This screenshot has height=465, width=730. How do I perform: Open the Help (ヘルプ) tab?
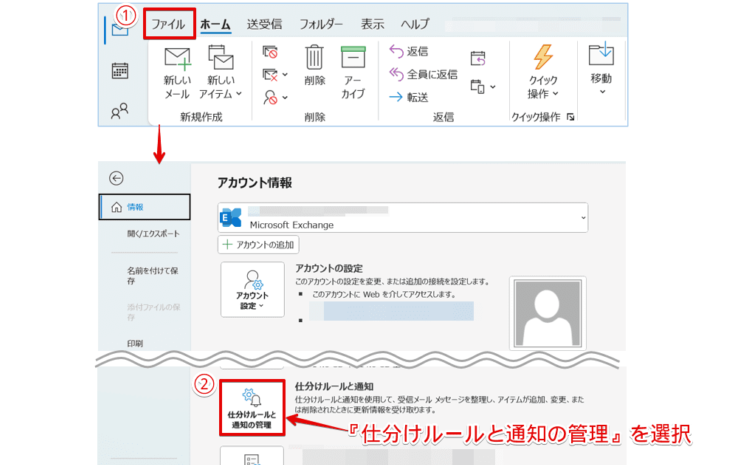[415, 23]
